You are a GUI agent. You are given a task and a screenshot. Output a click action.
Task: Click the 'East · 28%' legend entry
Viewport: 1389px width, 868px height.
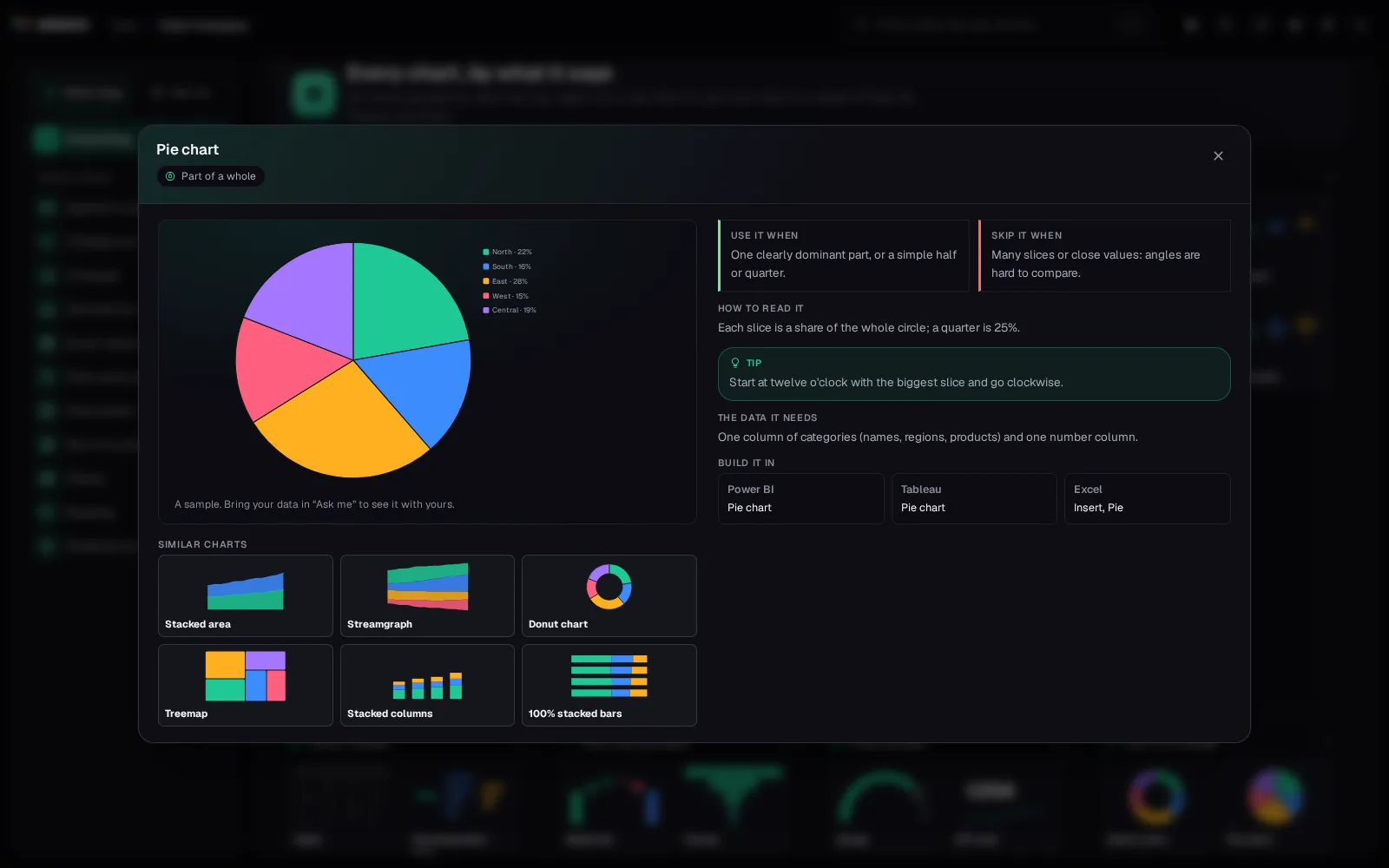coord(505,281)
